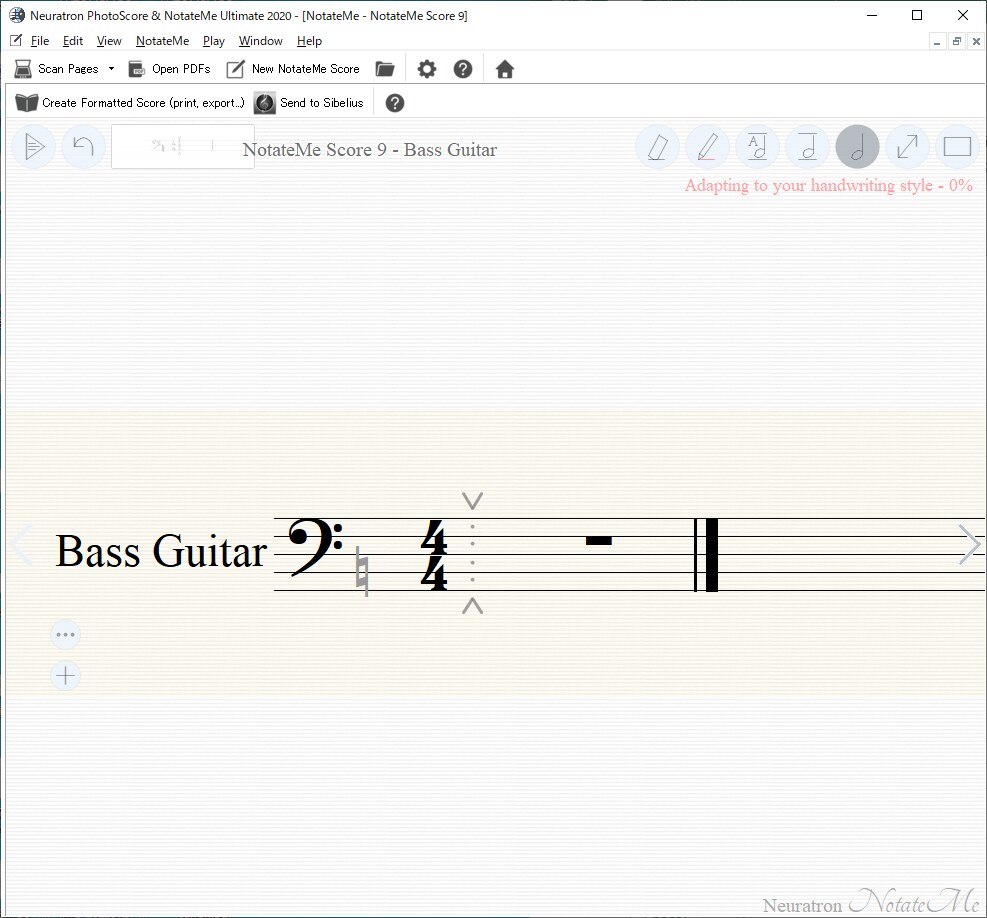The height and width of the screenshot is (918, 987).
Task: Click the NotateMe Score 9 - Bass Guitar title
Action: point(370,150)
